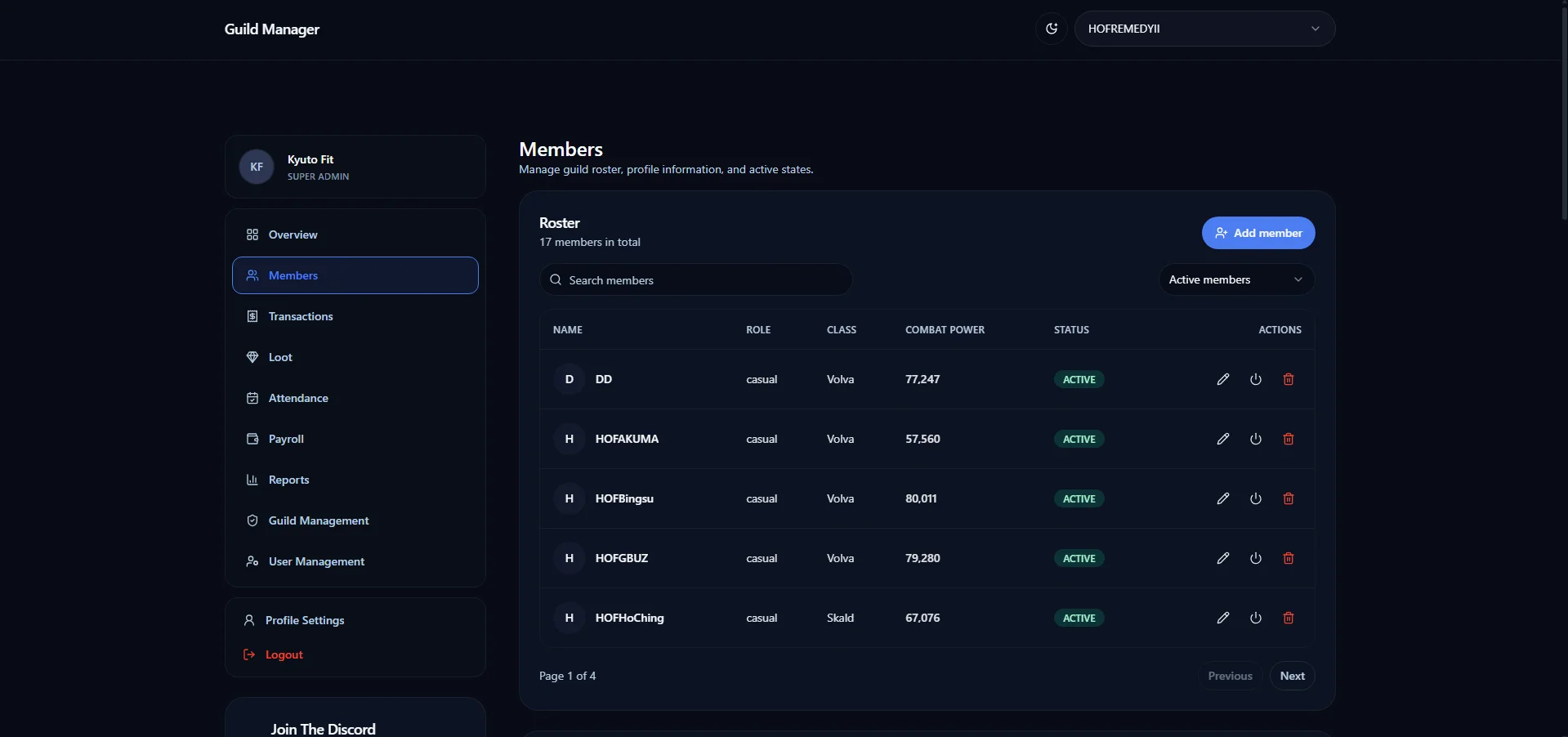Screen dimensions: 1568x737
Task: Delete HOFBingsu with trash icon
Action: point(1289,498)
